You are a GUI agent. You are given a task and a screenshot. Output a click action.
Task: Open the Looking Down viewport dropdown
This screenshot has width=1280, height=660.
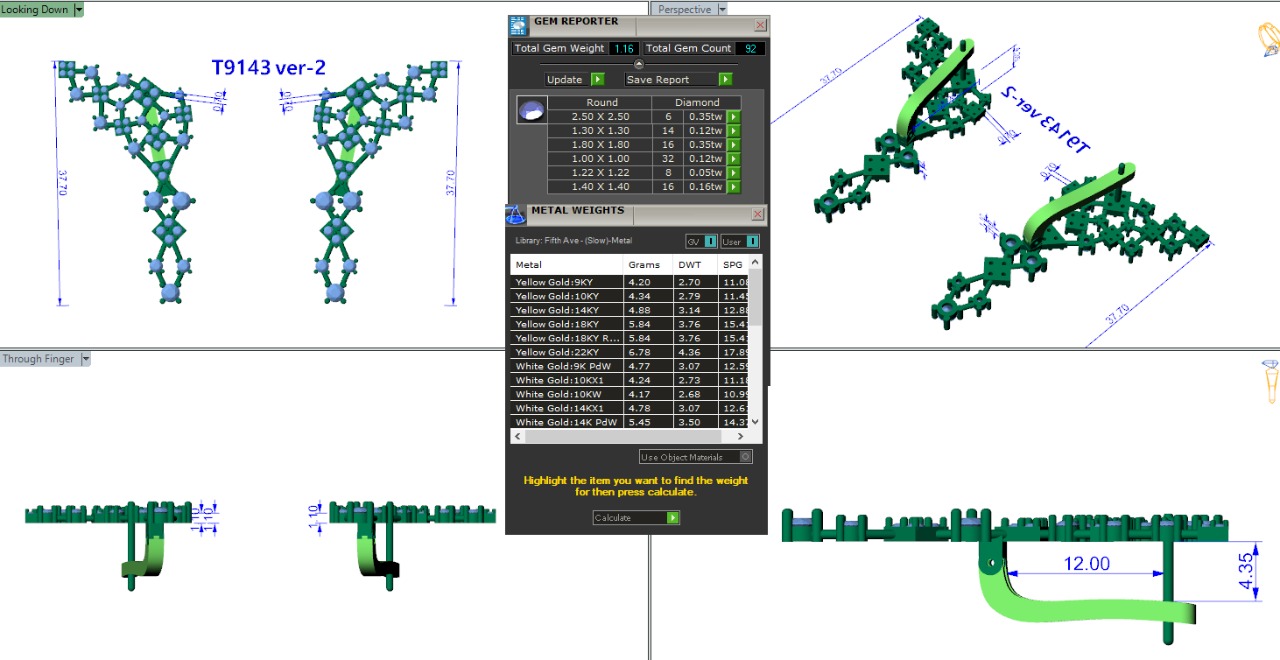tap(79, 10)
